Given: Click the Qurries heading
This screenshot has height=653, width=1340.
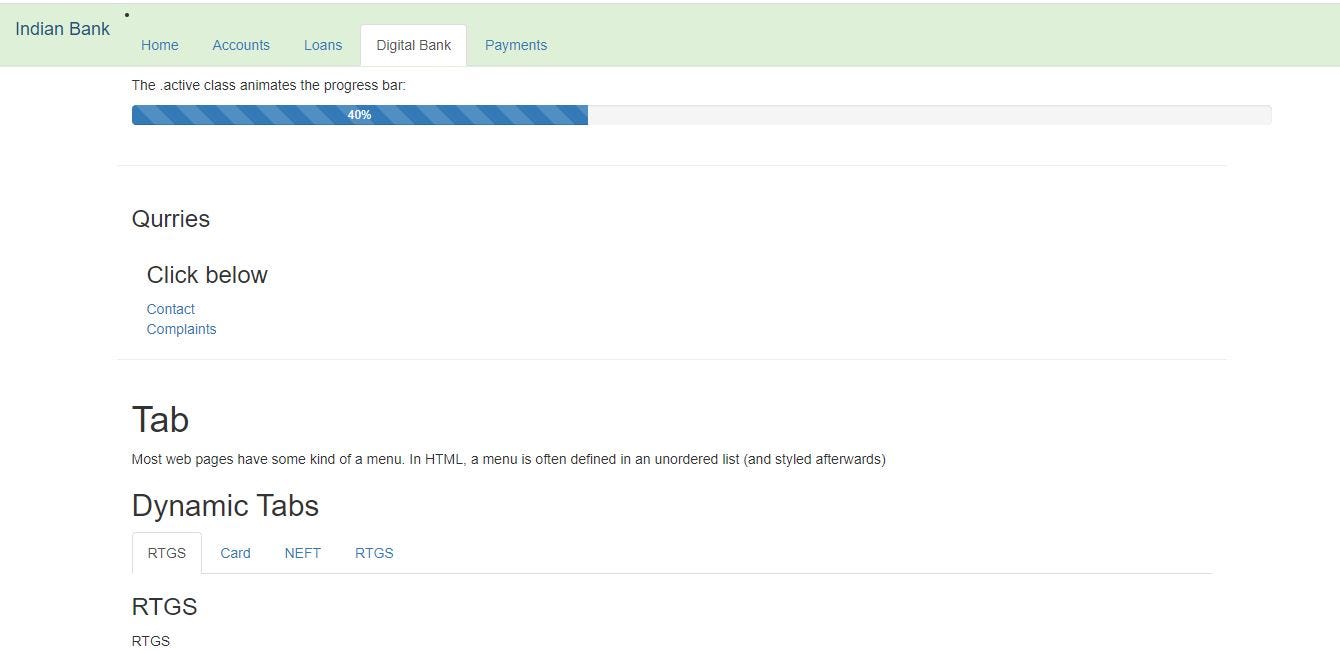Looking at the screenshot, I should tap(171, 219).
